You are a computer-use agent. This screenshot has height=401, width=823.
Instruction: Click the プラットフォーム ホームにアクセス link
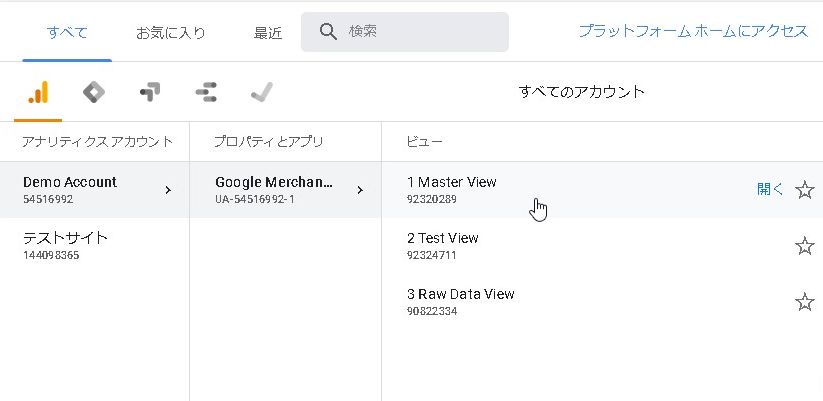click(x=692, y=31)
